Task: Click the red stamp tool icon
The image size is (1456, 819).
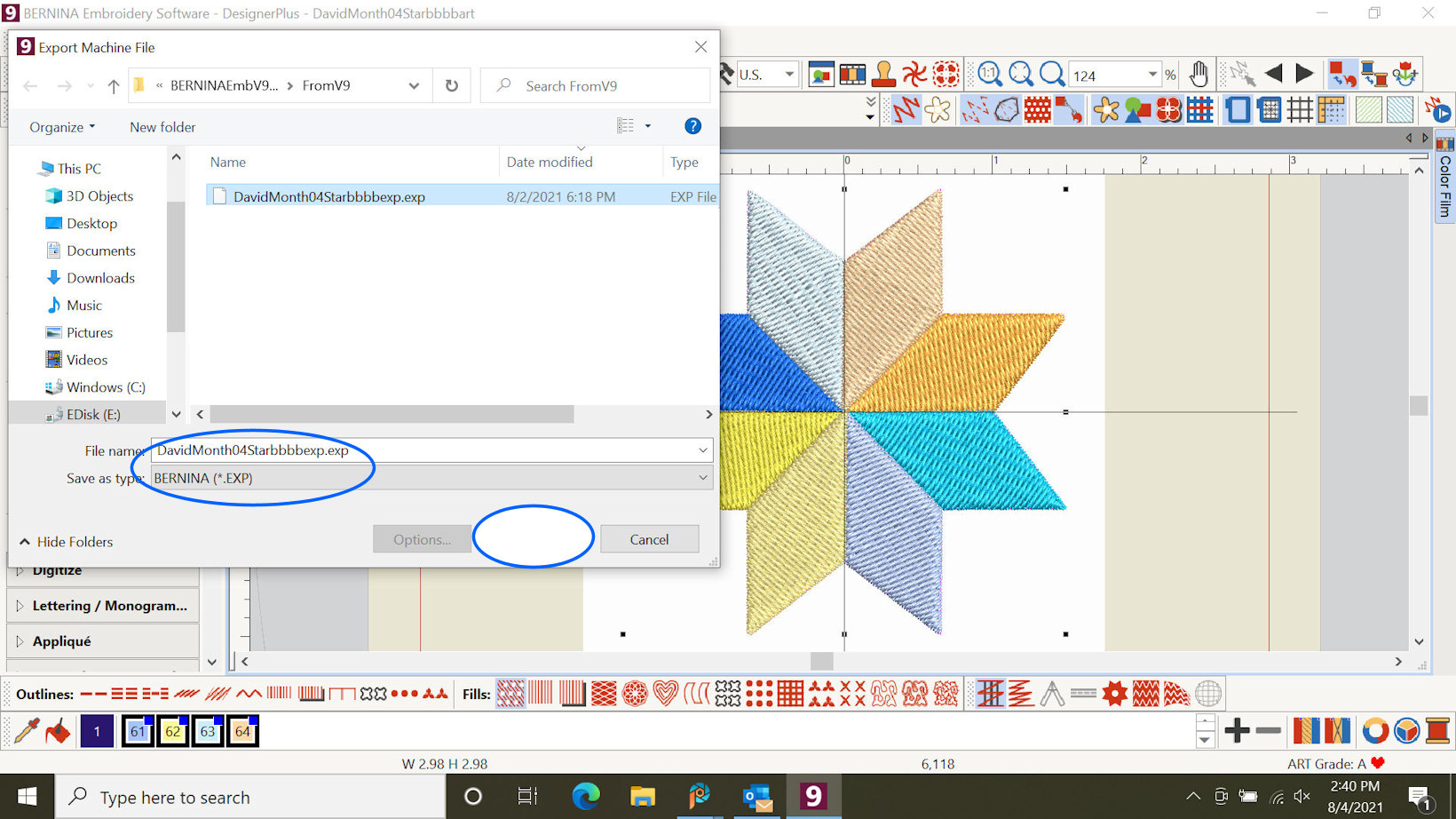Action: tap(883, 75)
